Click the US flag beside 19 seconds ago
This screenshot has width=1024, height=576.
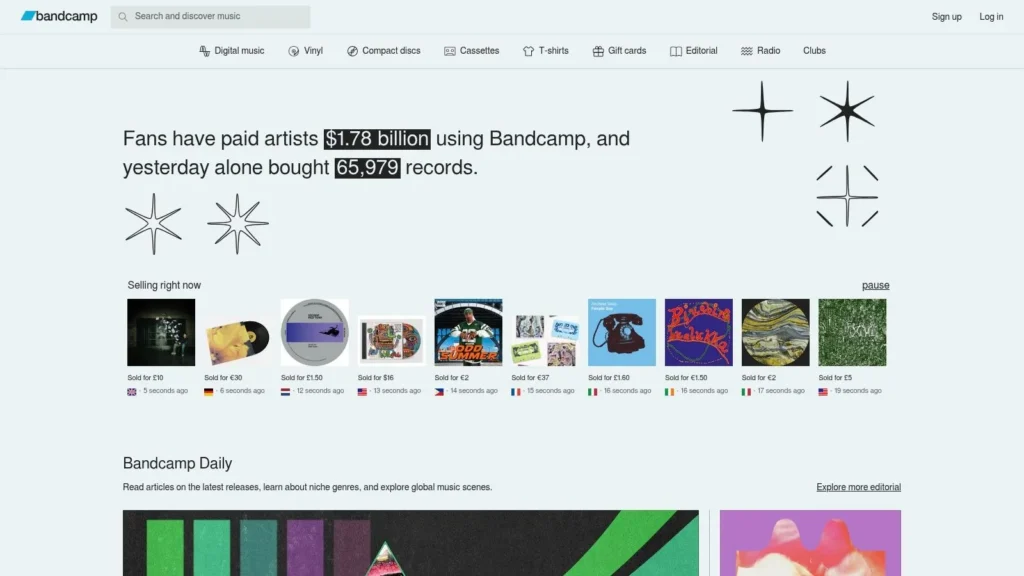pos(823,392)
